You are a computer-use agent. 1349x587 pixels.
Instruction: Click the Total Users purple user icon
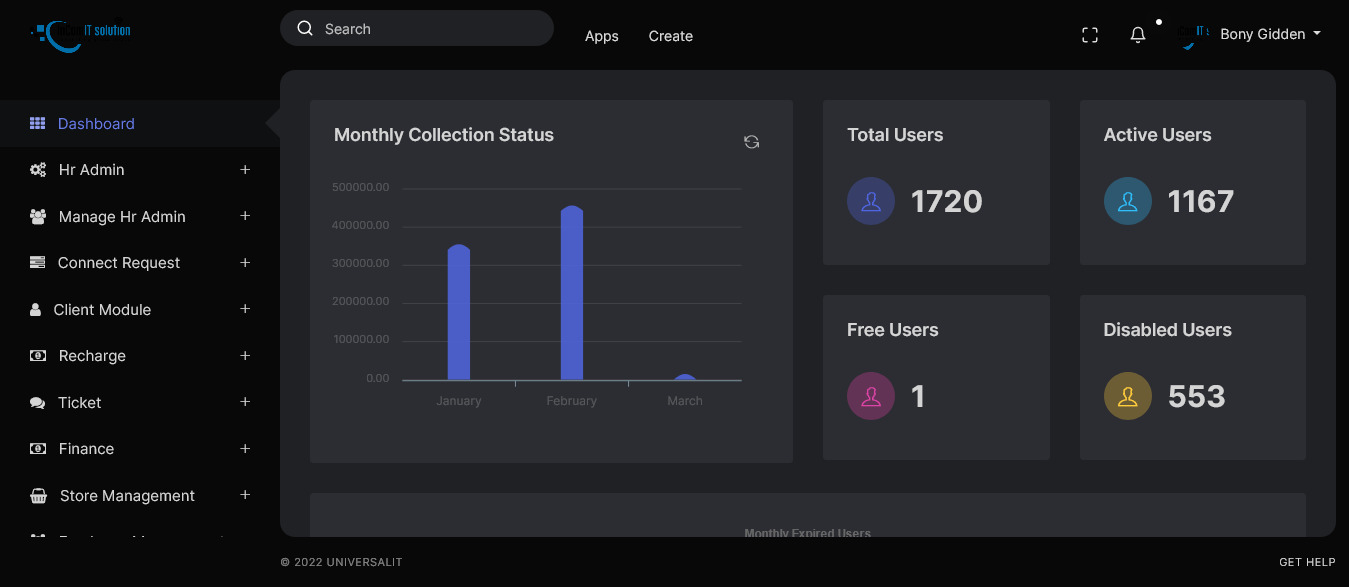[x=870, y=201]
